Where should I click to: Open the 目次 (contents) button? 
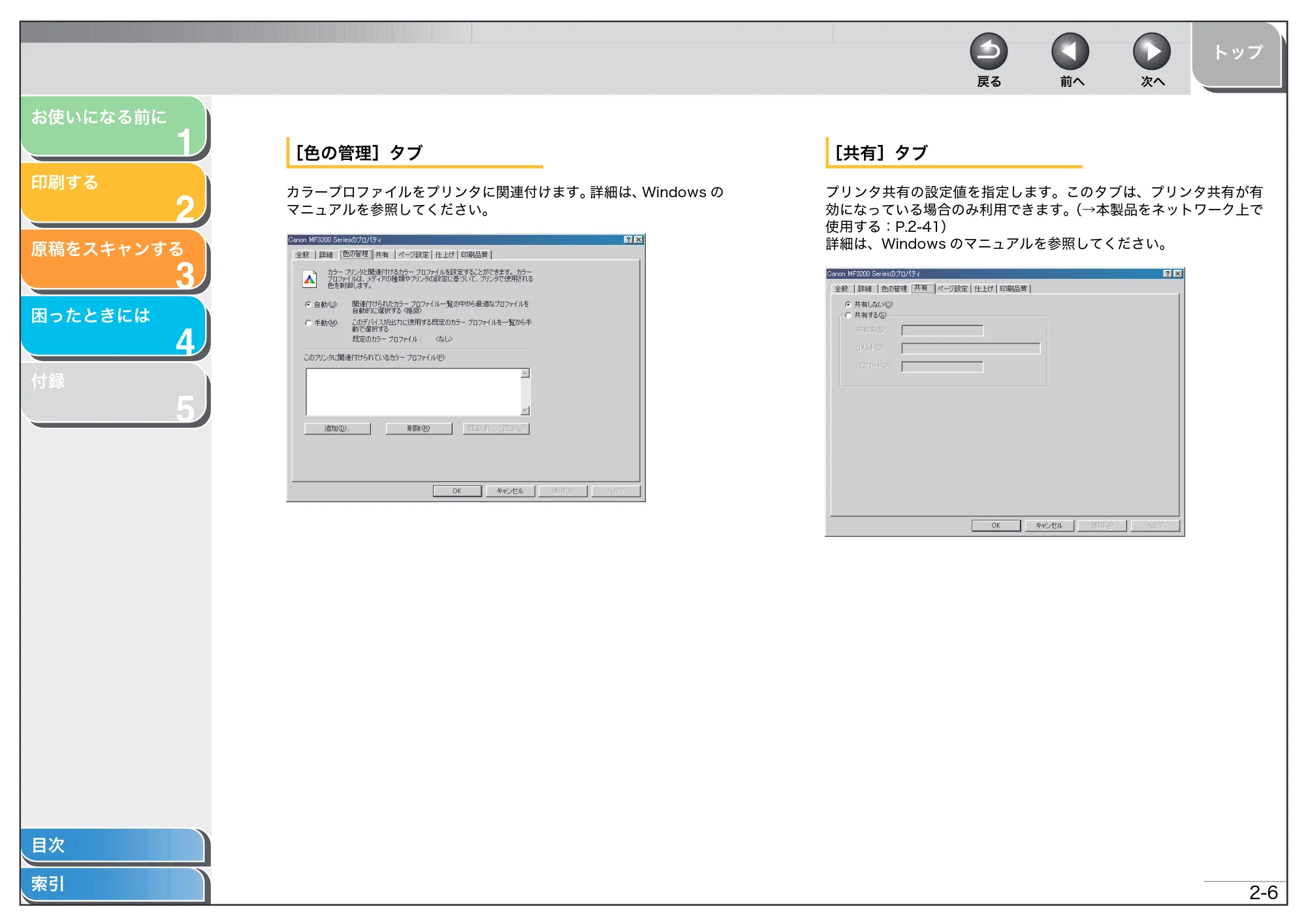click(112, 845)
